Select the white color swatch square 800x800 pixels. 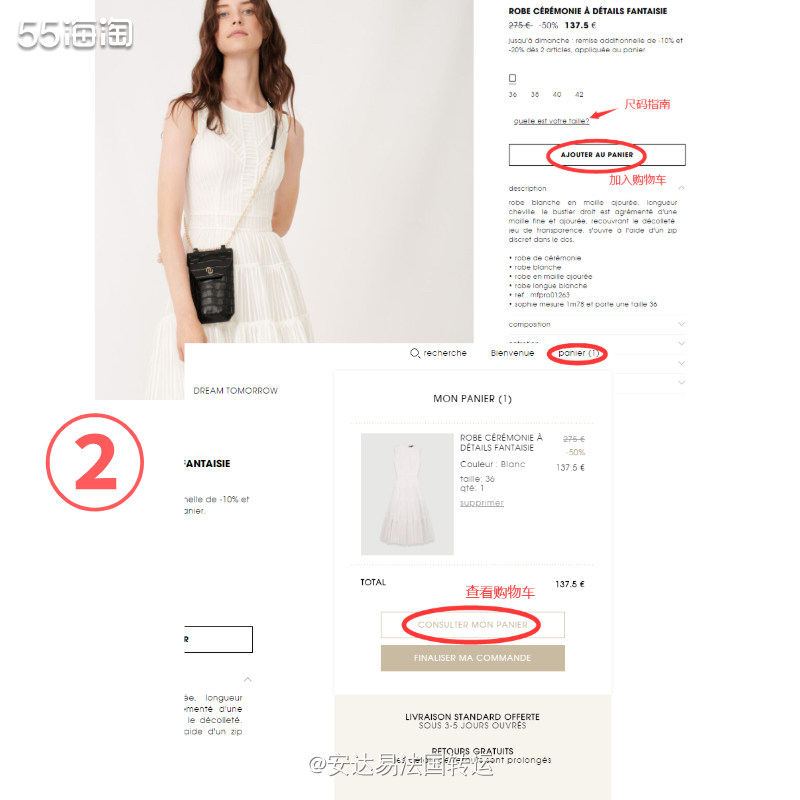click(512, 78)
